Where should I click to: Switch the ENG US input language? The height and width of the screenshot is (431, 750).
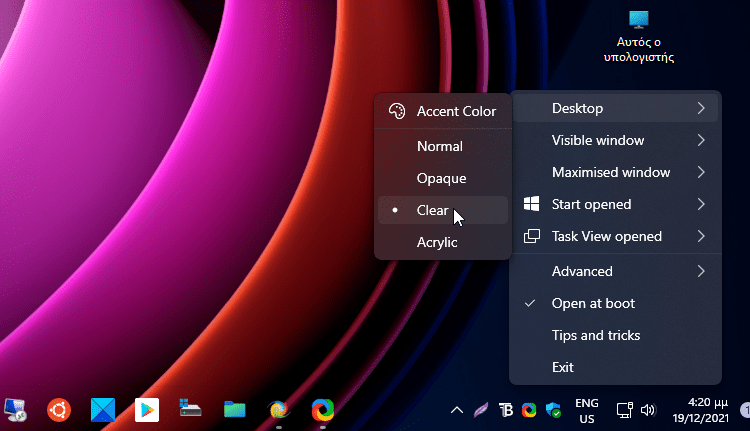[587, 410]
